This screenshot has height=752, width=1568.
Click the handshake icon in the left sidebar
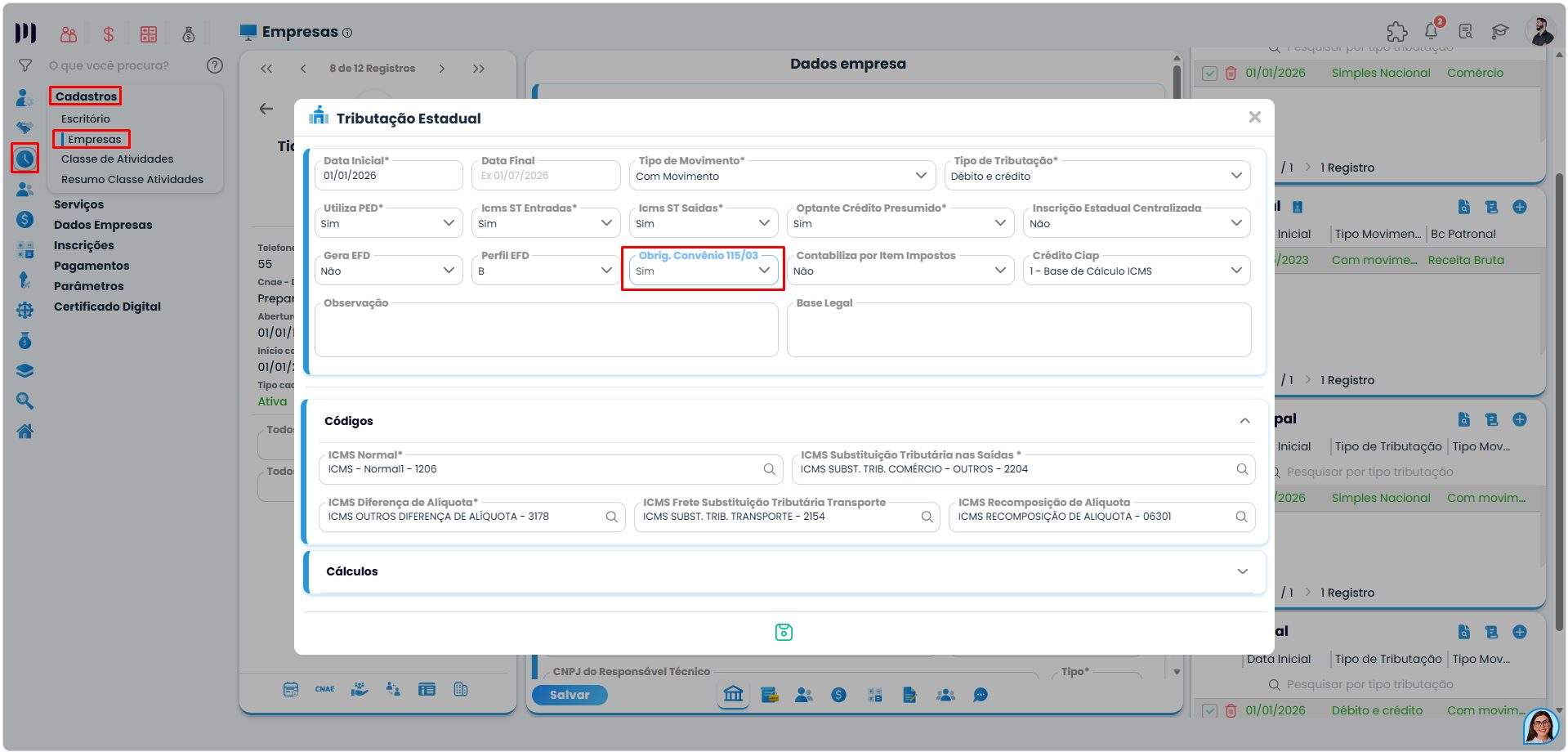coord(25,128)
